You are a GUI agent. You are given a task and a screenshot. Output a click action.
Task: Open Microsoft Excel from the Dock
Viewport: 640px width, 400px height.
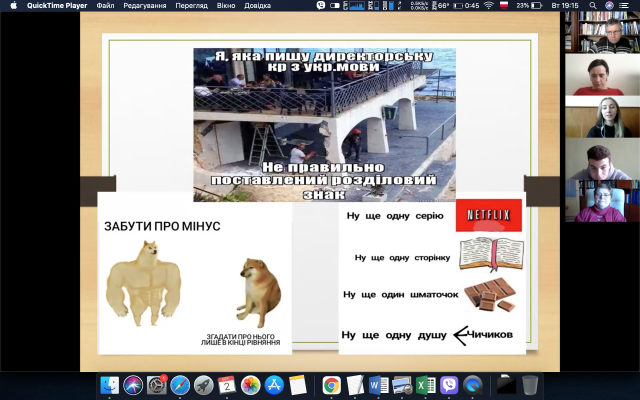pyautogui.click(x=426, y=385)
